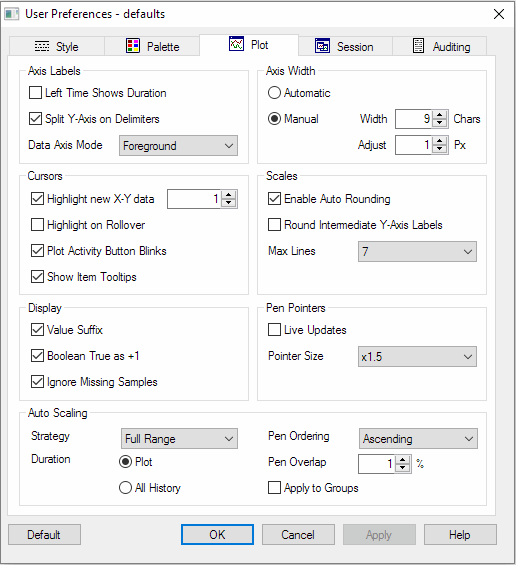
Task: Click the Default button
Action: coord(44,534)
